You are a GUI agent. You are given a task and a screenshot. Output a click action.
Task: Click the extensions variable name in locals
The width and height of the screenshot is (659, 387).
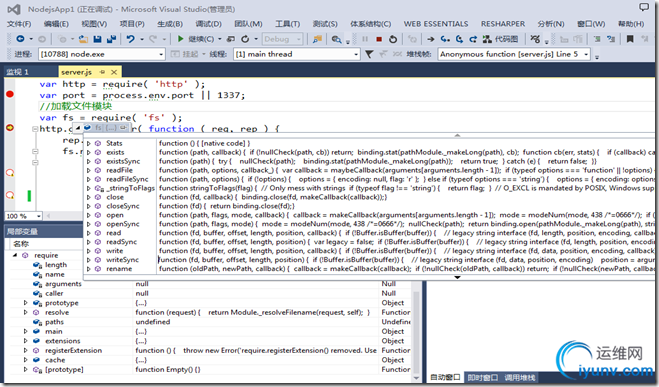coord(63,341)
